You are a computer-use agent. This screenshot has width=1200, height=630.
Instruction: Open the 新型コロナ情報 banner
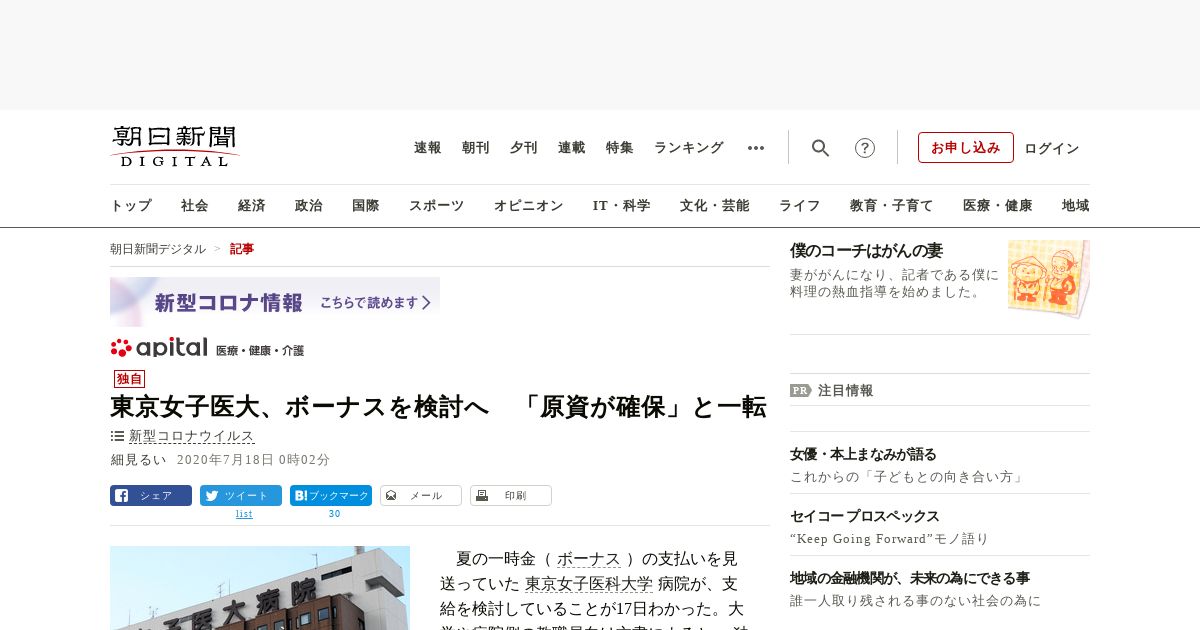coord(275,302)
